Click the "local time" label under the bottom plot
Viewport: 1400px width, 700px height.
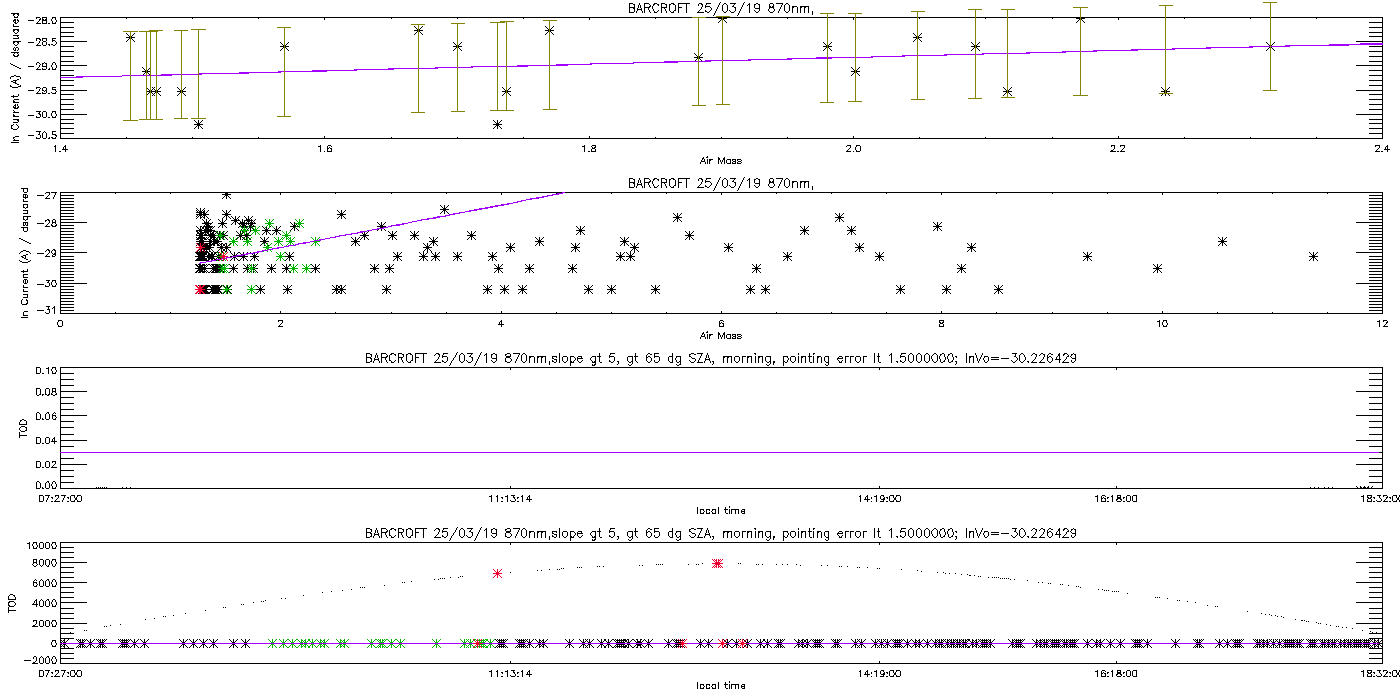pyautogui.click(x=720, y=686)
